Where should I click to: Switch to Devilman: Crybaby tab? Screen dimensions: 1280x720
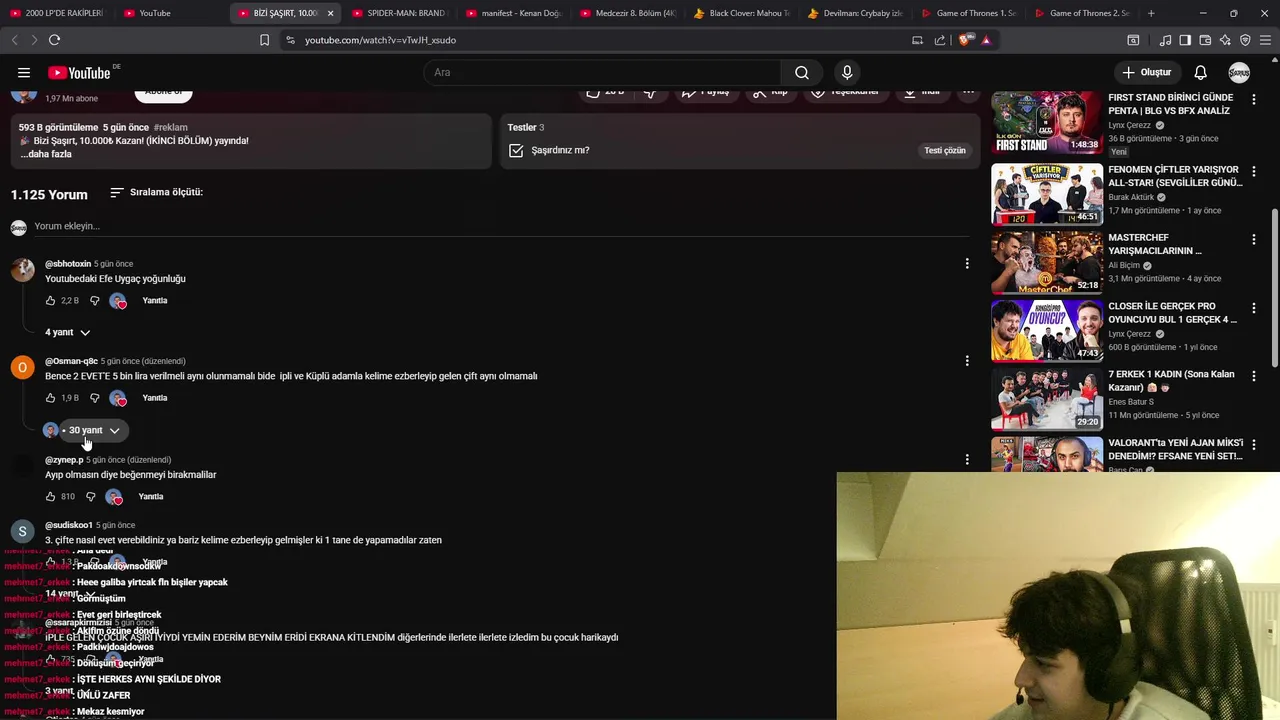click(x=855, y=13)
